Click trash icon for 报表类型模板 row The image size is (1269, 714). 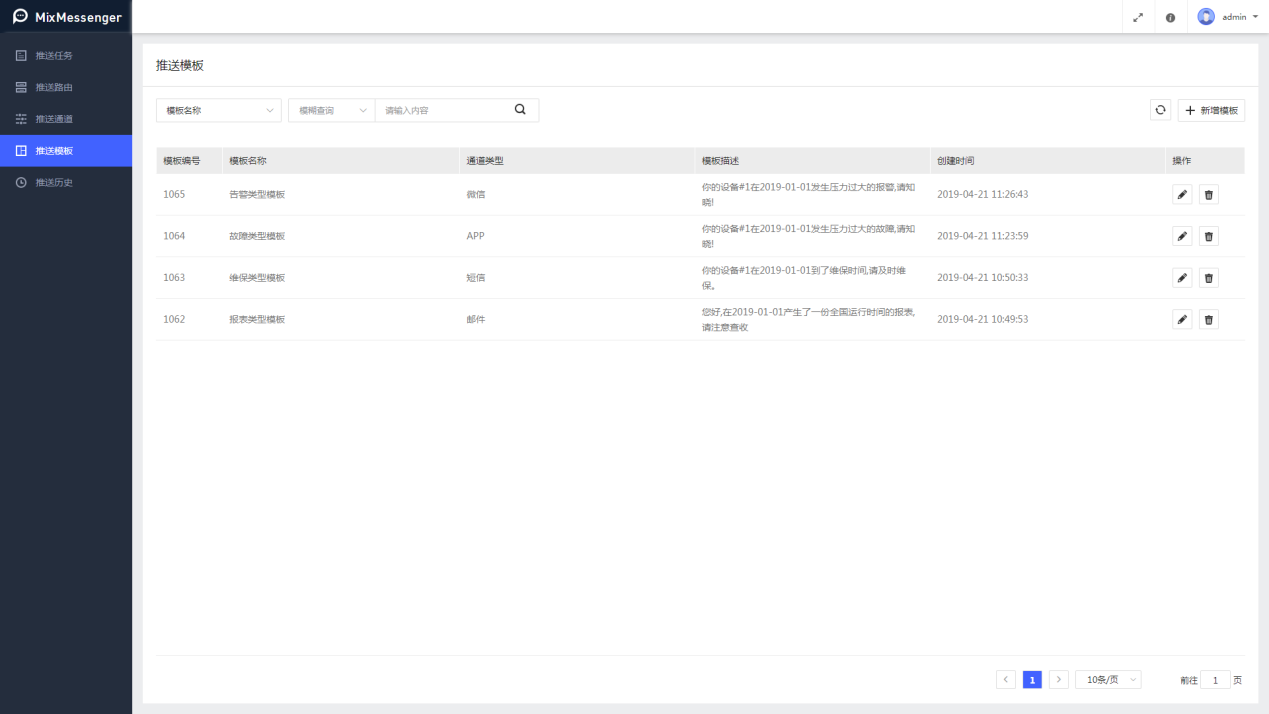1208,320
